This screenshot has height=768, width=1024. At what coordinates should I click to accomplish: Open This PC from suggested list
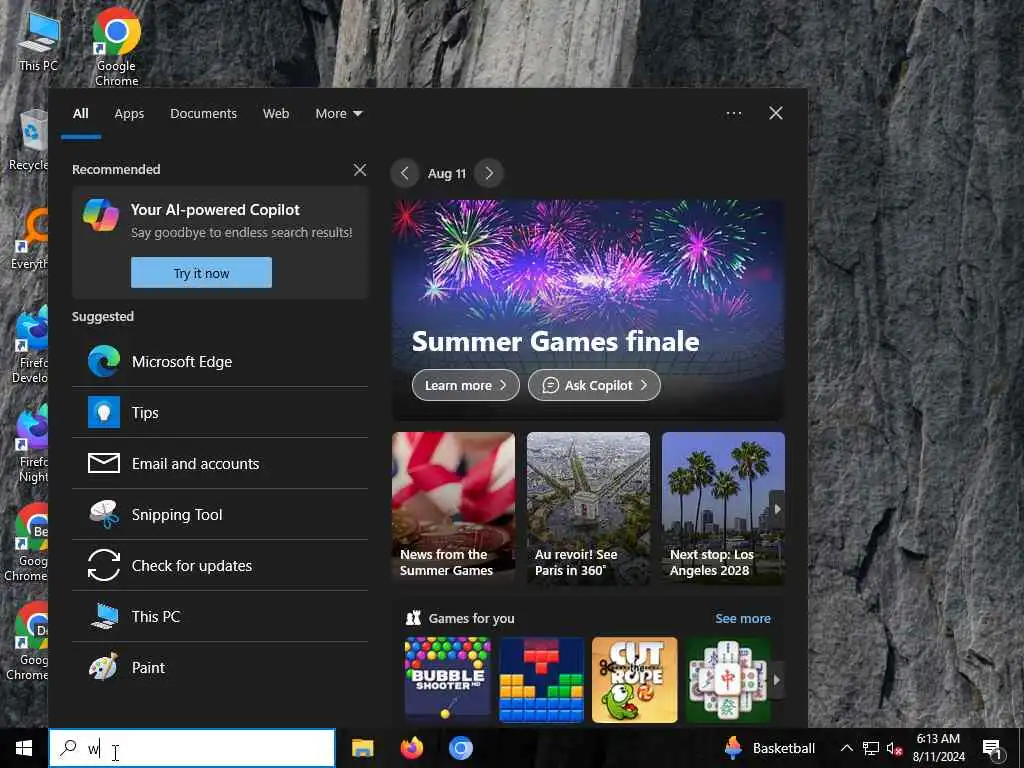(220, 616)
